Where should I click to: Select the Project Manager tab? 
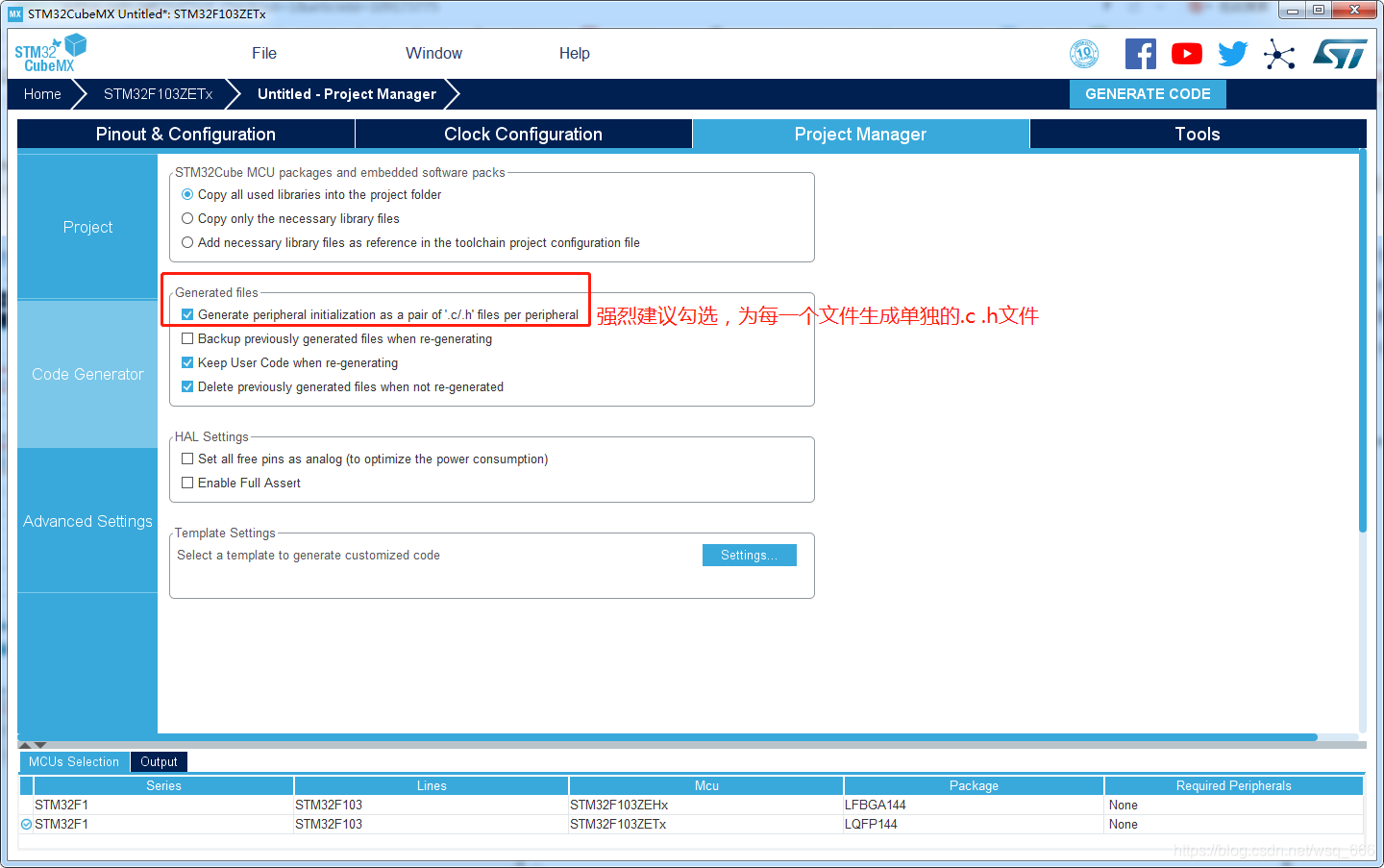coord(861,134)
